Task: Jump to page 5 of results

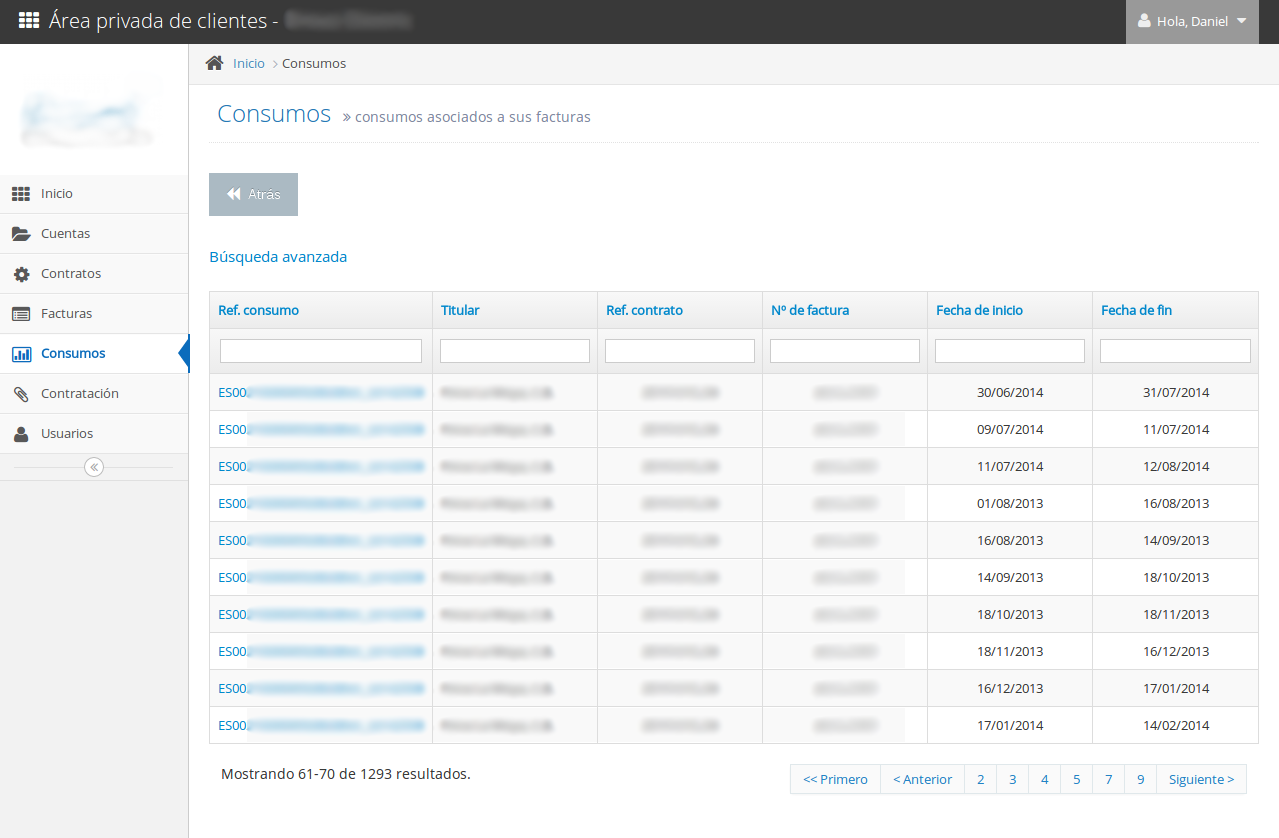Action: 1076,779
